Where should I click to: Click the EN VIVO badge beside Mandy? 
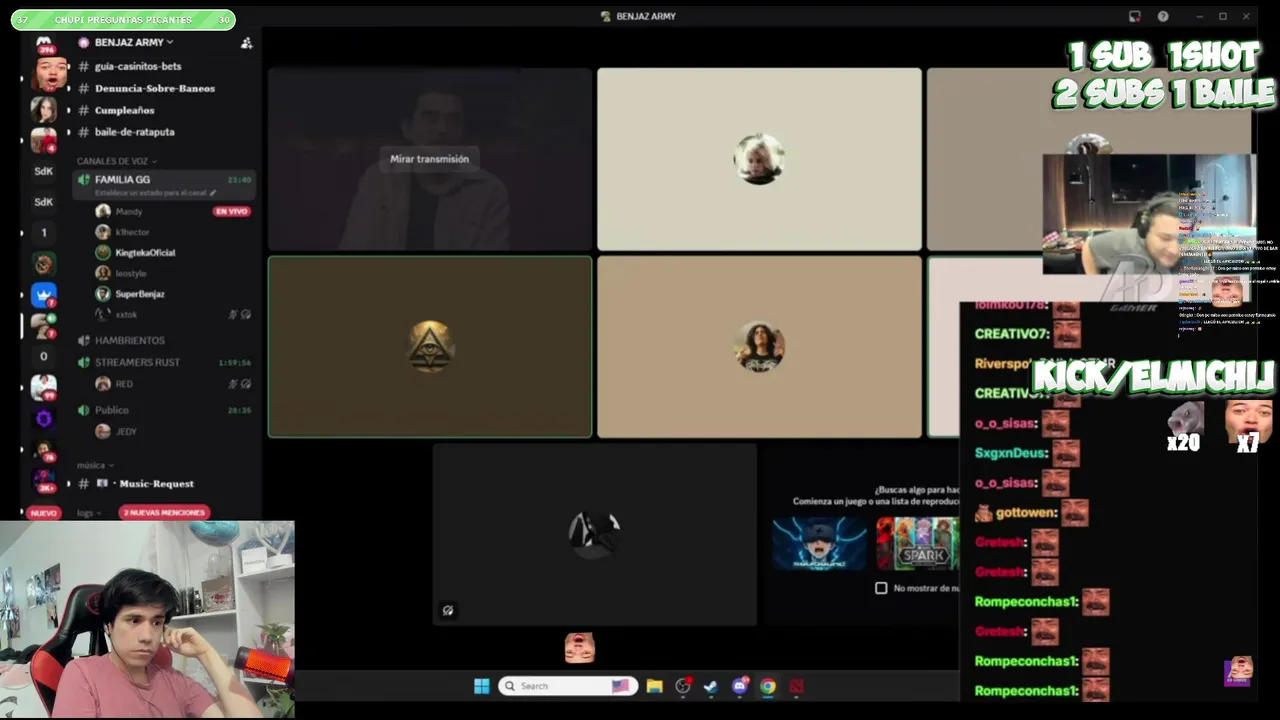[231, 212]
